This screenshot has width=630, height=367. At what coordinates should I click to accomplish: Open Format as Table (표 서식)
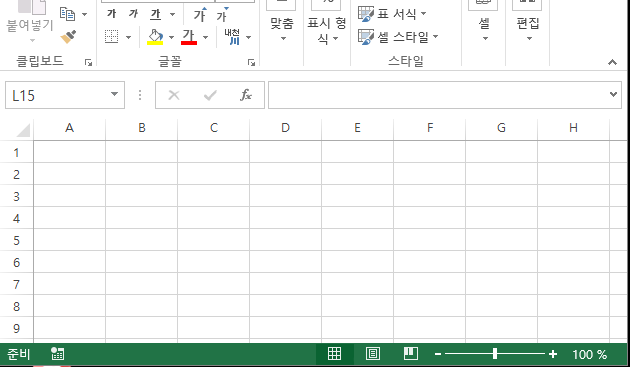click(x=392, y=14)
